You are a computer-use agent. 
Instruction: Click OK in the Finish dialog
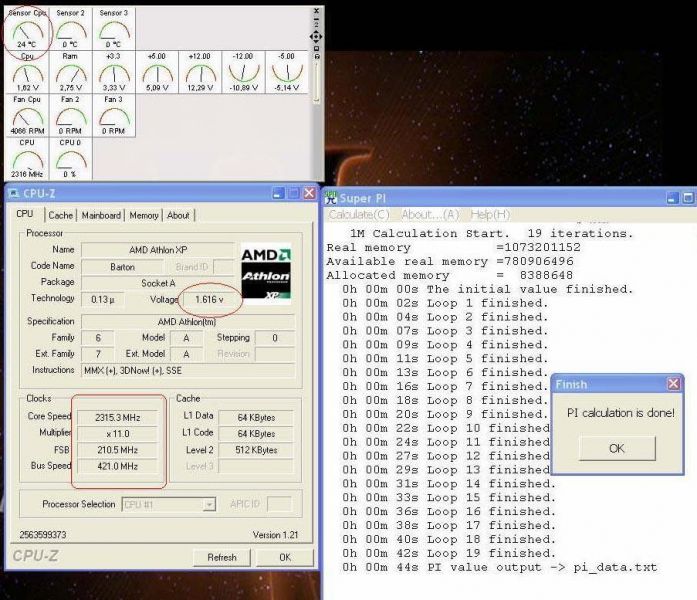click(617, 448)
